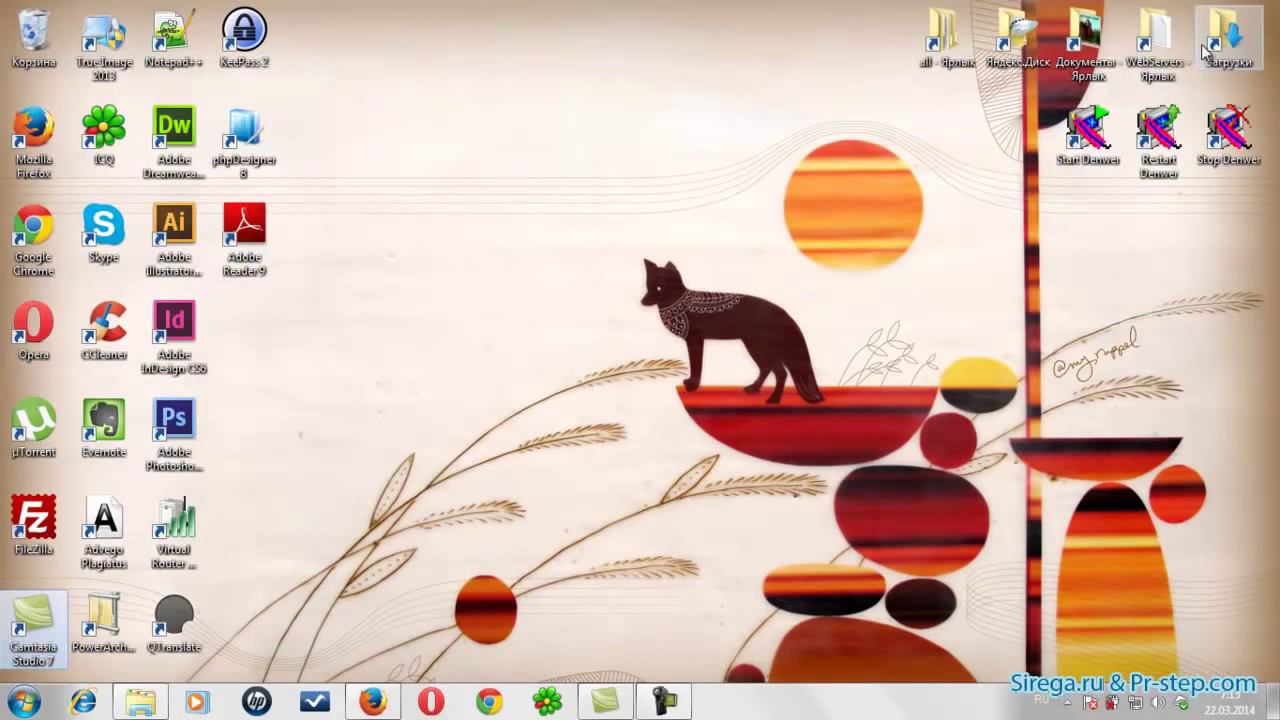This screenshot has width=1280, height=720.
Task: Switch to Firefox in the taskbar
Action: coord(373,702)
